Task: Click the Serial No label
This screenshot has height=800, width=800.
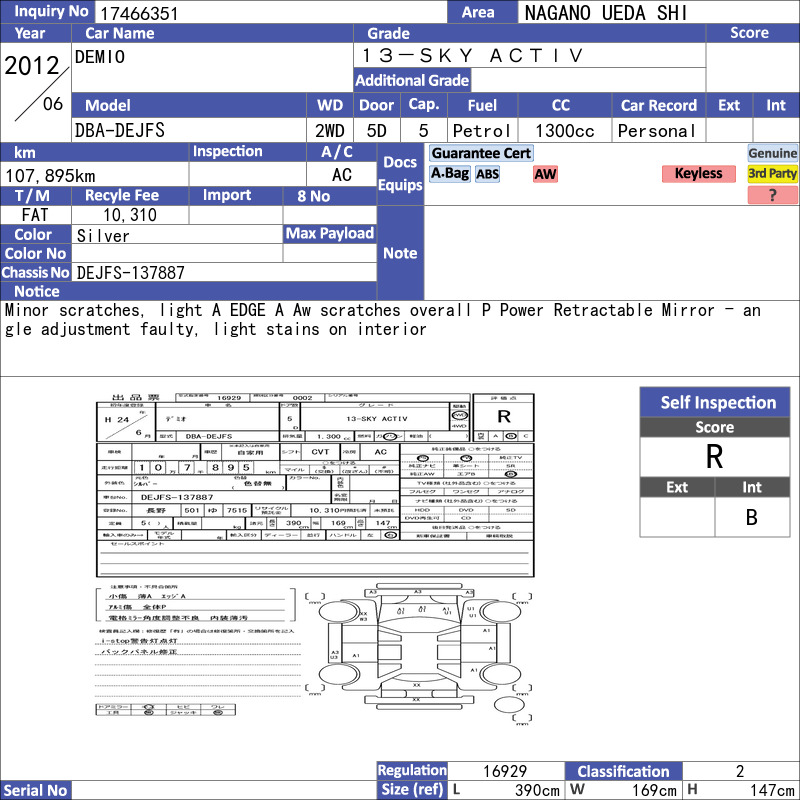Action: (x=36, y=790)
